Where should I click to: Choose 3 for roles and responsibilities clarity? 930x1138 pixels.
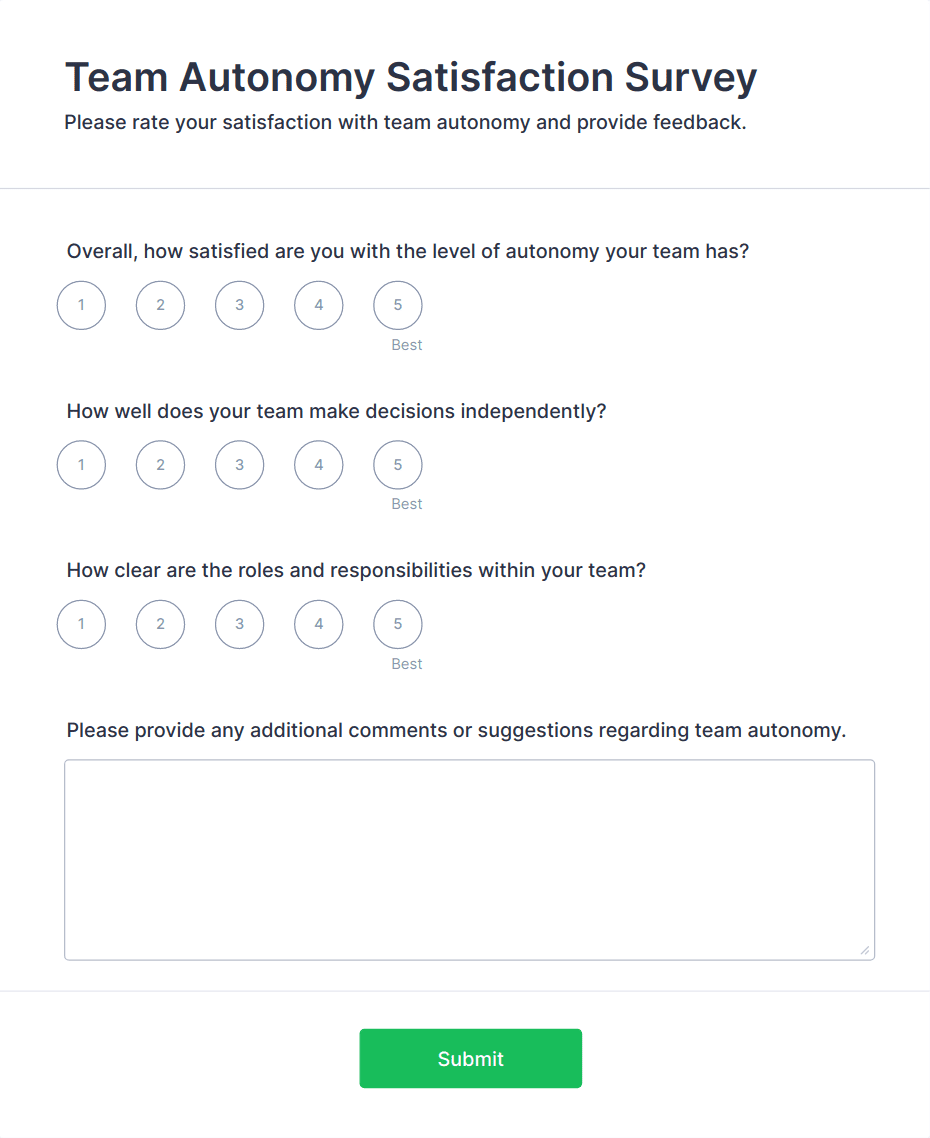click(240, 625)
